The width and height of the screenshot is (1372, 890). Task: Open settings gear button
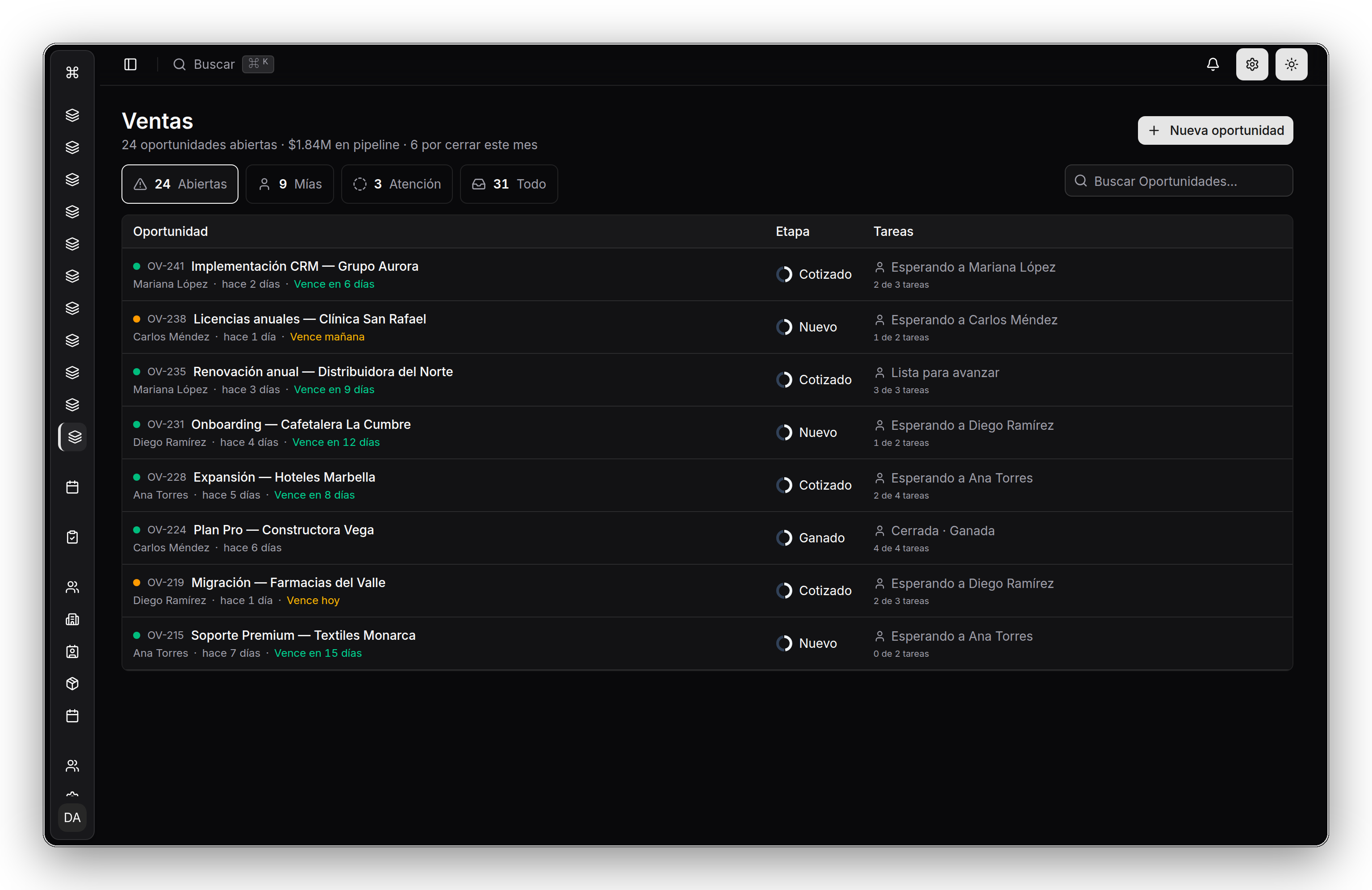1251,64
